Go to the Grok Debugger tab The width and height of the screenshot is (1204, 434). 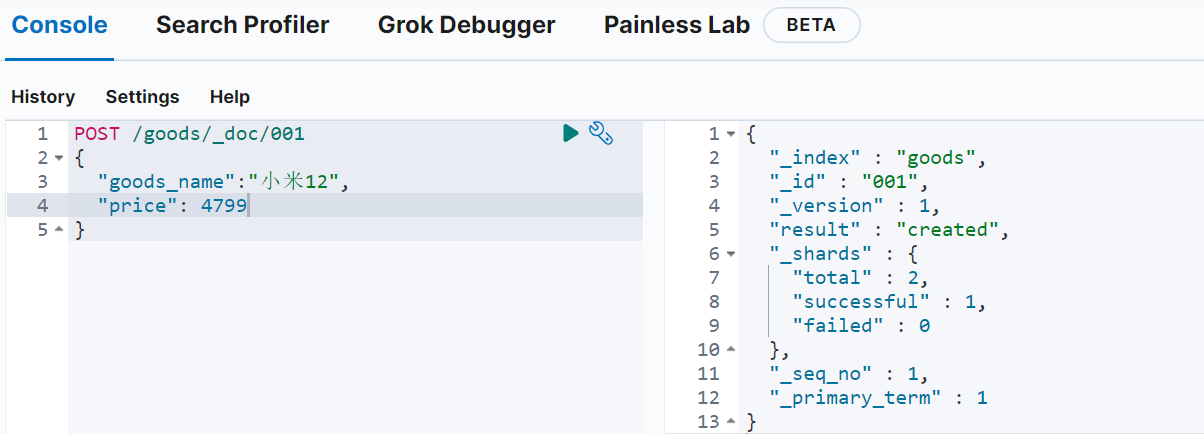[466, 25]
